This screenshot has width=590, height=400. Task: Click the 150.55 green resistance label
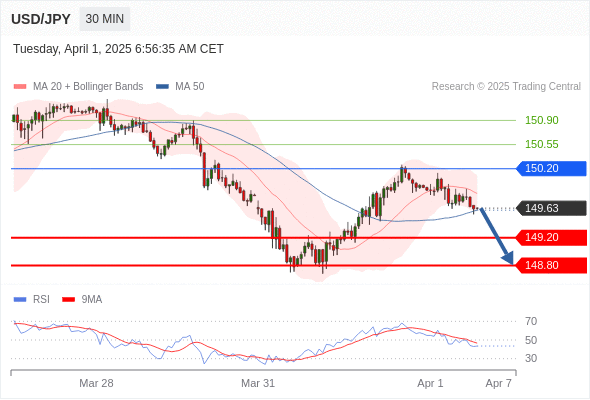coord(541,144)
